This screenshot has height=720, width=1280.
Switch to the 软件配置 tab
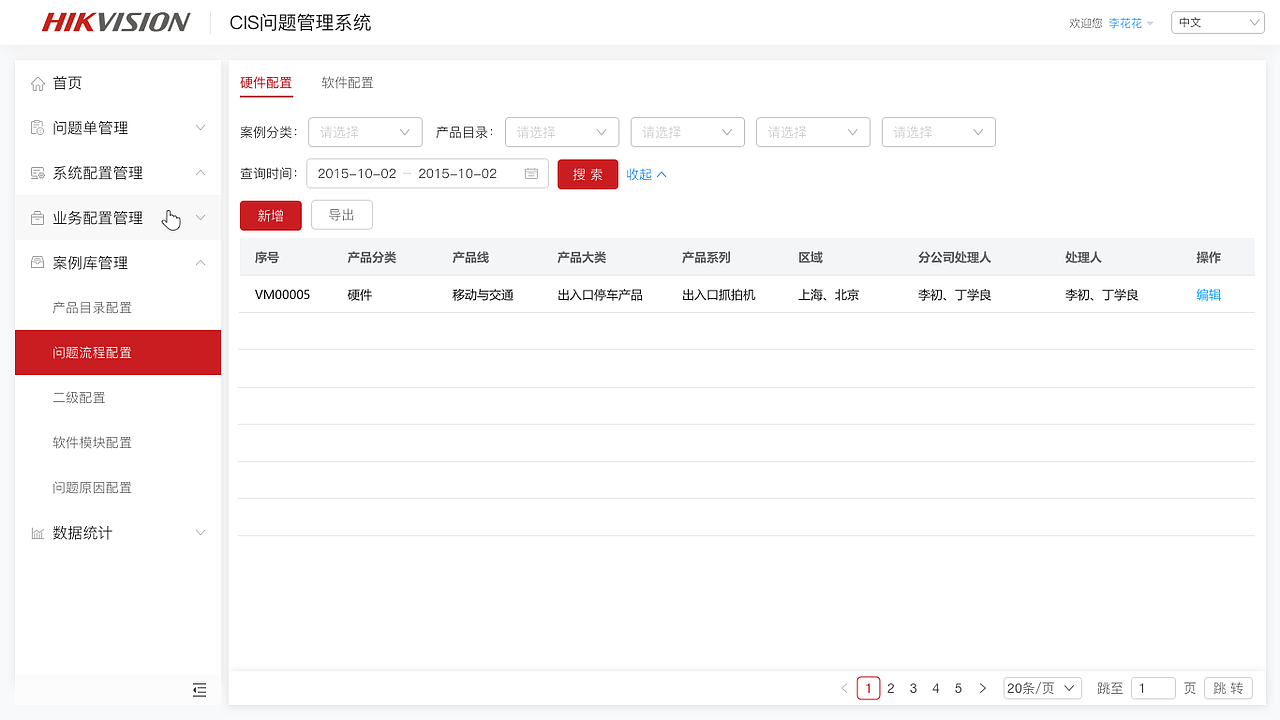348,84
